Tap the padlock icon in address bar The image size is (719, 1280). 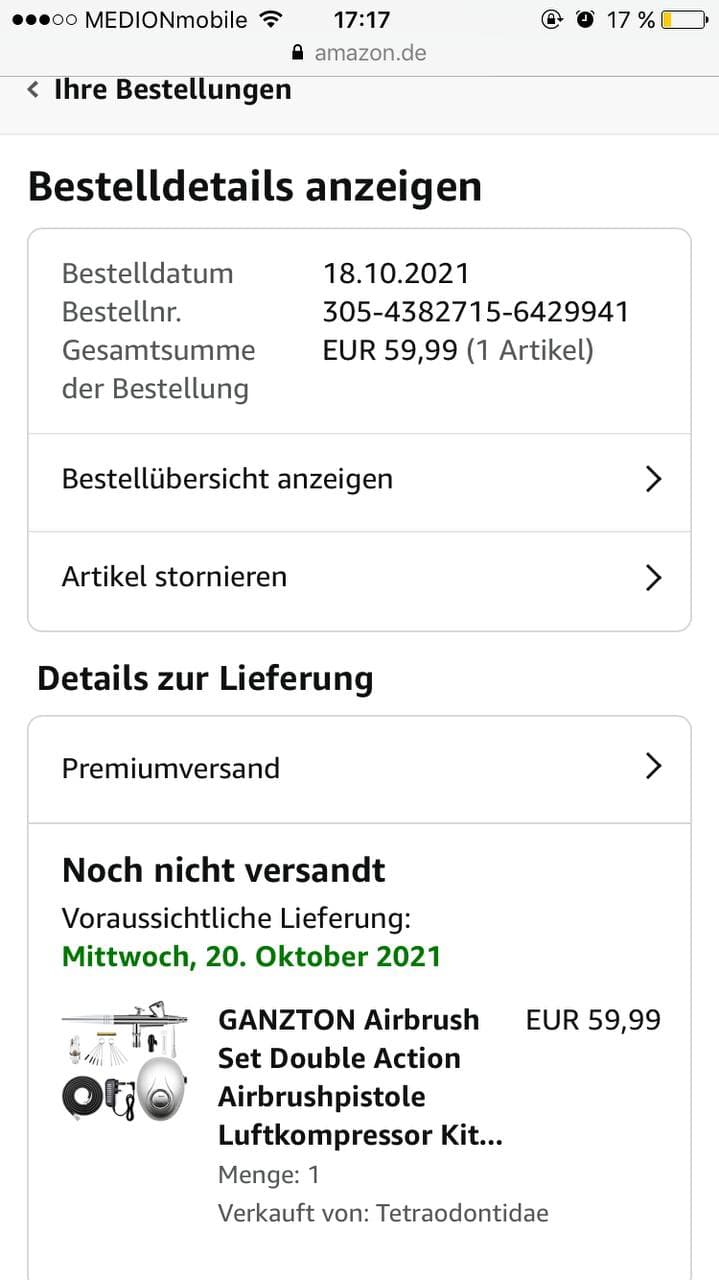[296, 53]
